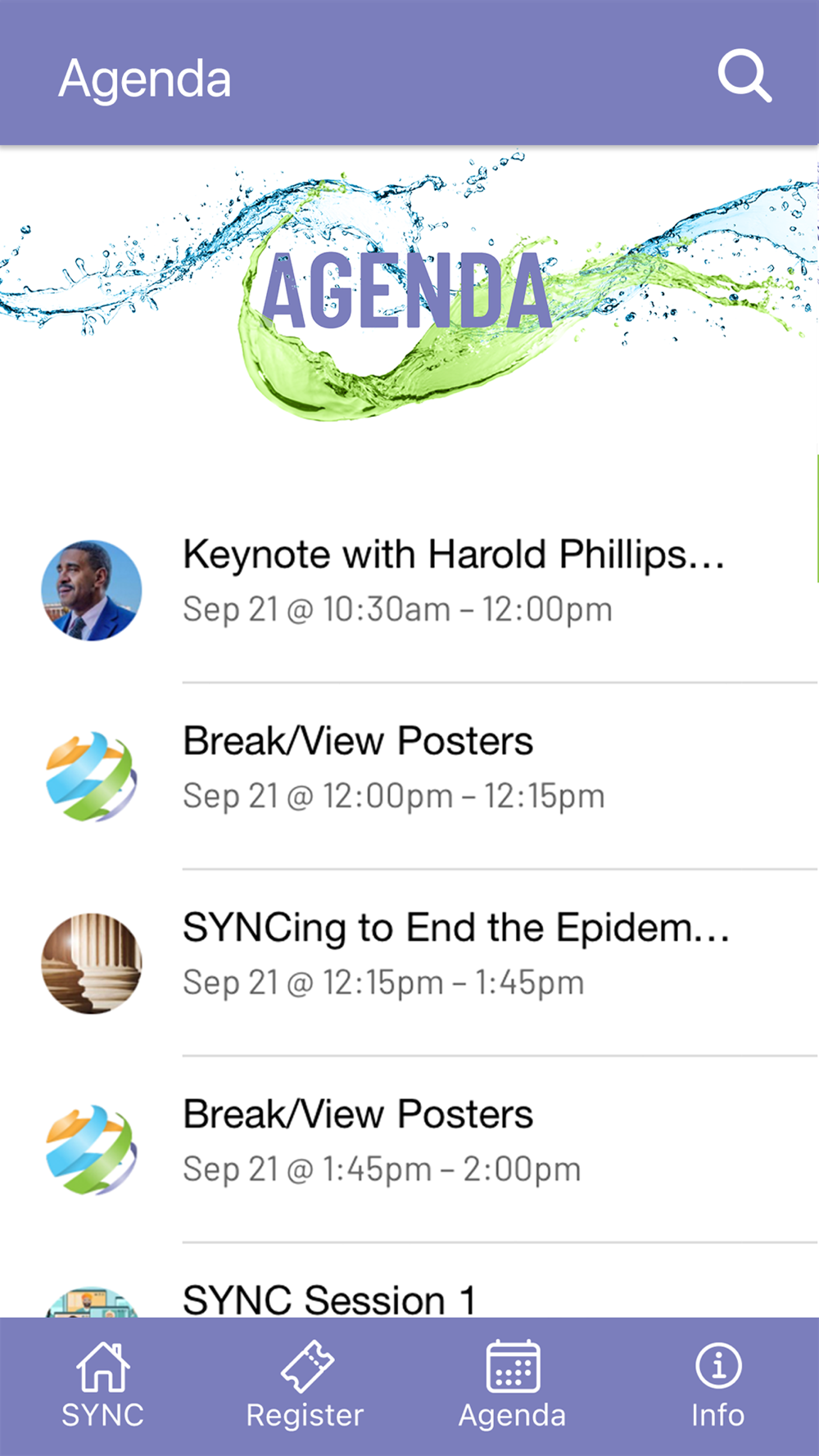Click the Harold Phillips avatar photo
Viewport: 819px width, 1456px height.
tap(92, 590)
